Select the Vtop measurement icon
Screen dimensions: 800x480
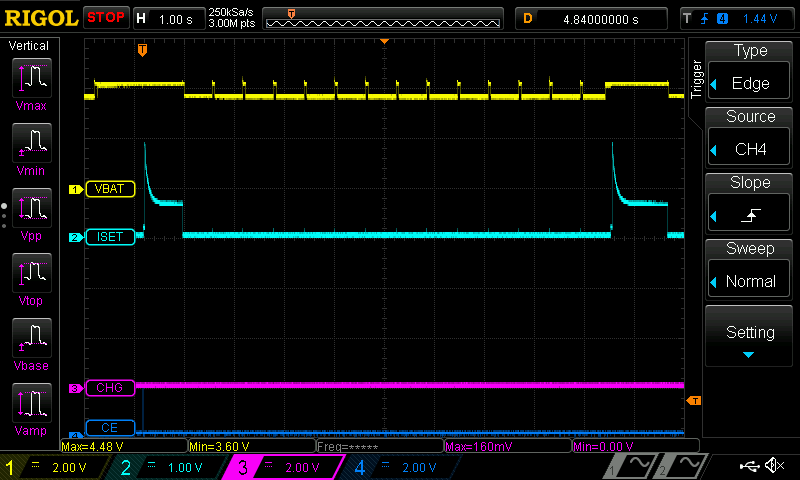[x=32, y=273]
